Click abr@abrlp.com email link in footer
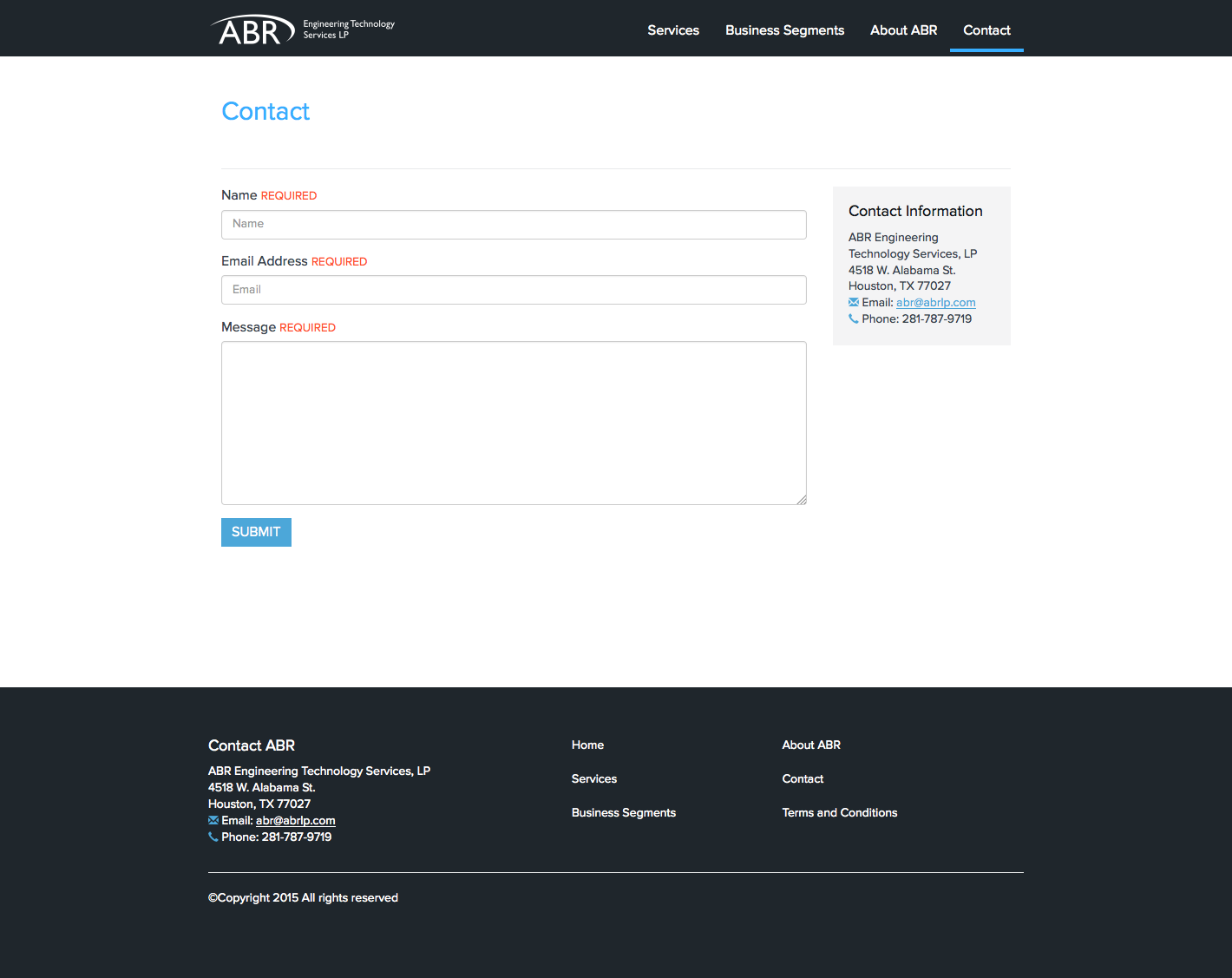The height and width of the screenshot is (978, 1232). [295, 820]
